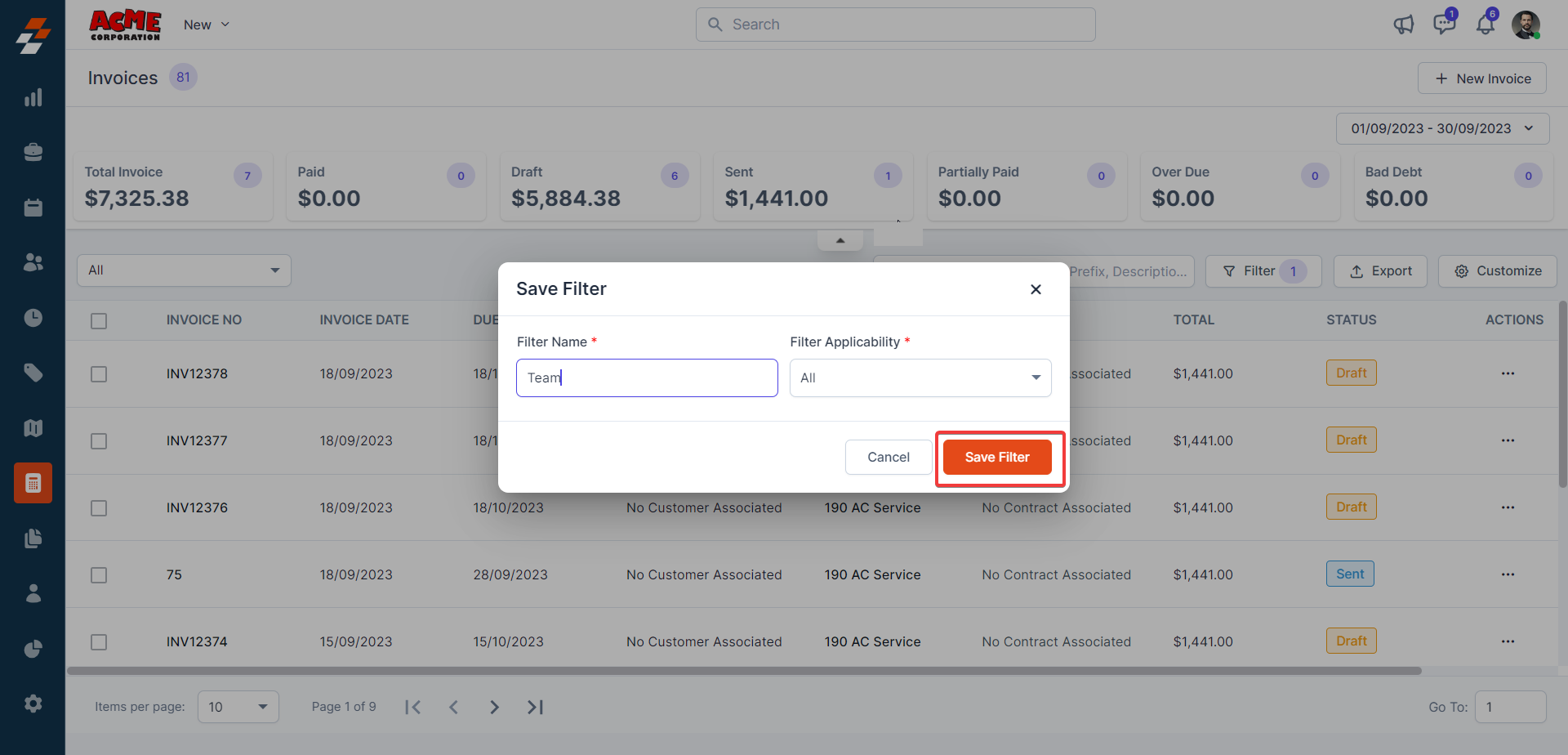Screen dimensions: 1568x755
Task: Open the dashboard bar chart sidebar icon
Action: (33, 98)
